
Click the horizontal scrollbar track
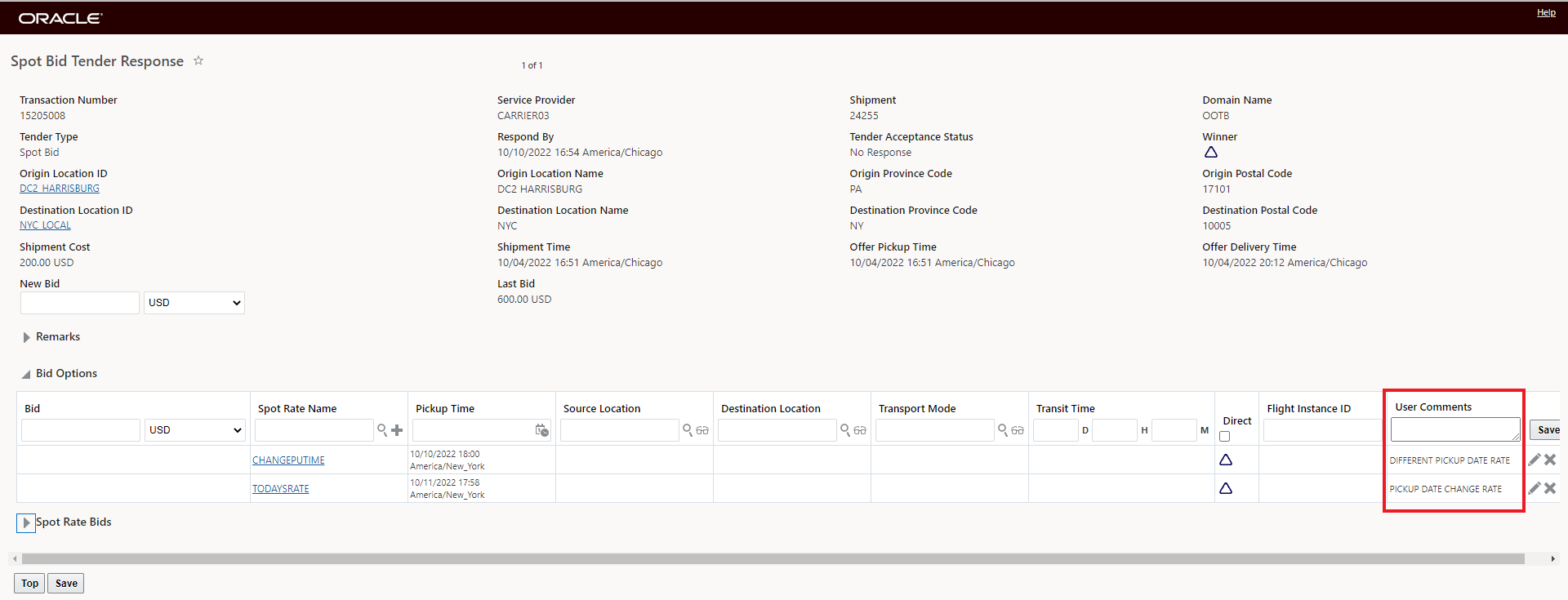(x=773, y=559)
